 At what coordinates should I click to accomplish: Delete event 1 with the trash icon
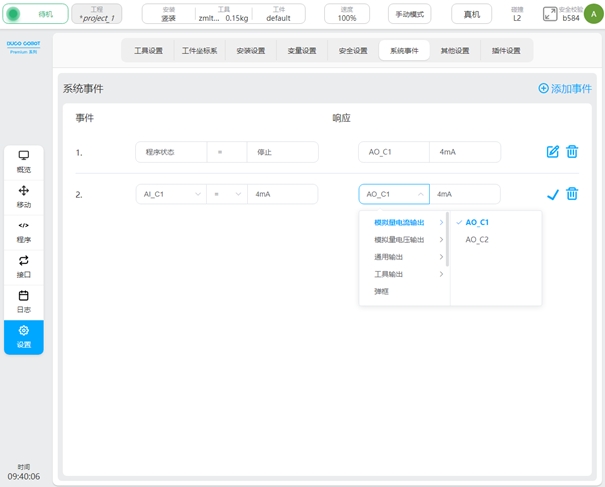coord(572,152)
